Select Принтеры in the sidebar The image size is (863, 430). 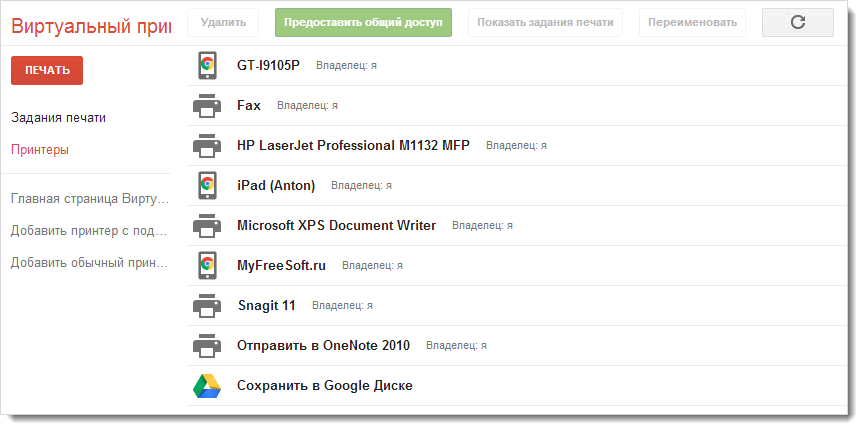[x=40, y=150]
